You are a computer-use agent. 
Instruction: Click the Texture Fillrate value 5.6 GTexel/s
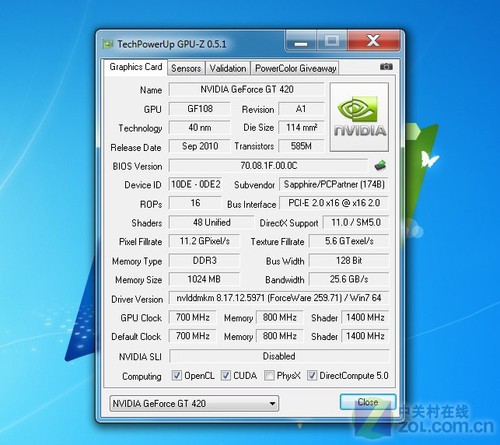(349, 241)
